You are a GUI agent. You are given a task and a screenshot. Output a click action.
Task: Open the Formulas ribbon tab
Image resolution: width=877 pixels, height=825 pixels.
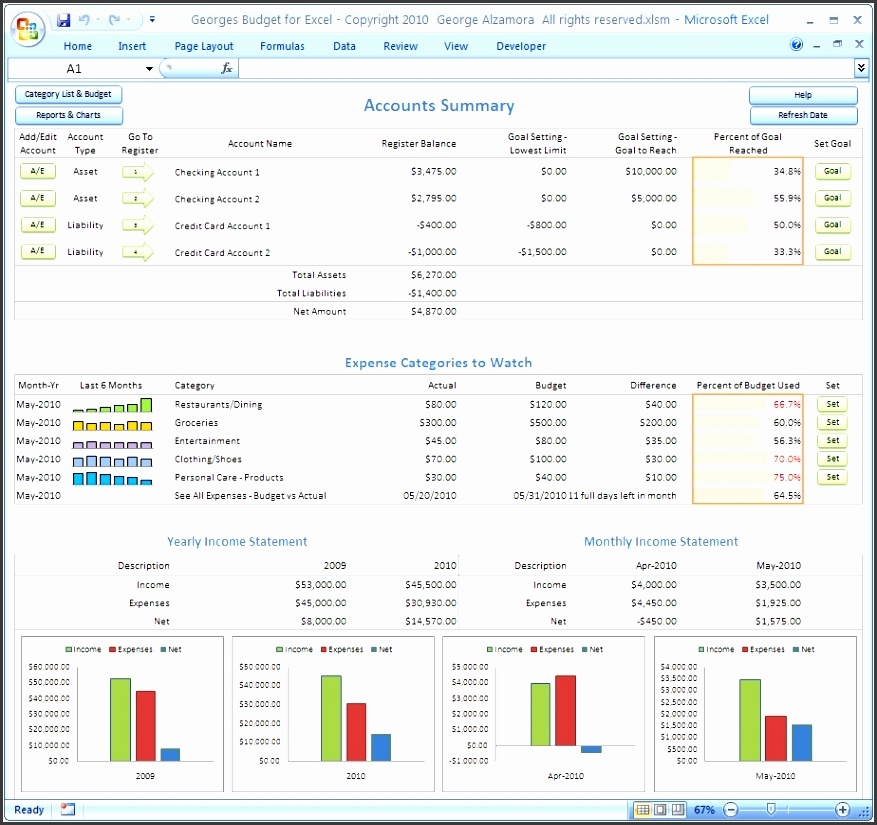[x=282, y=46]
